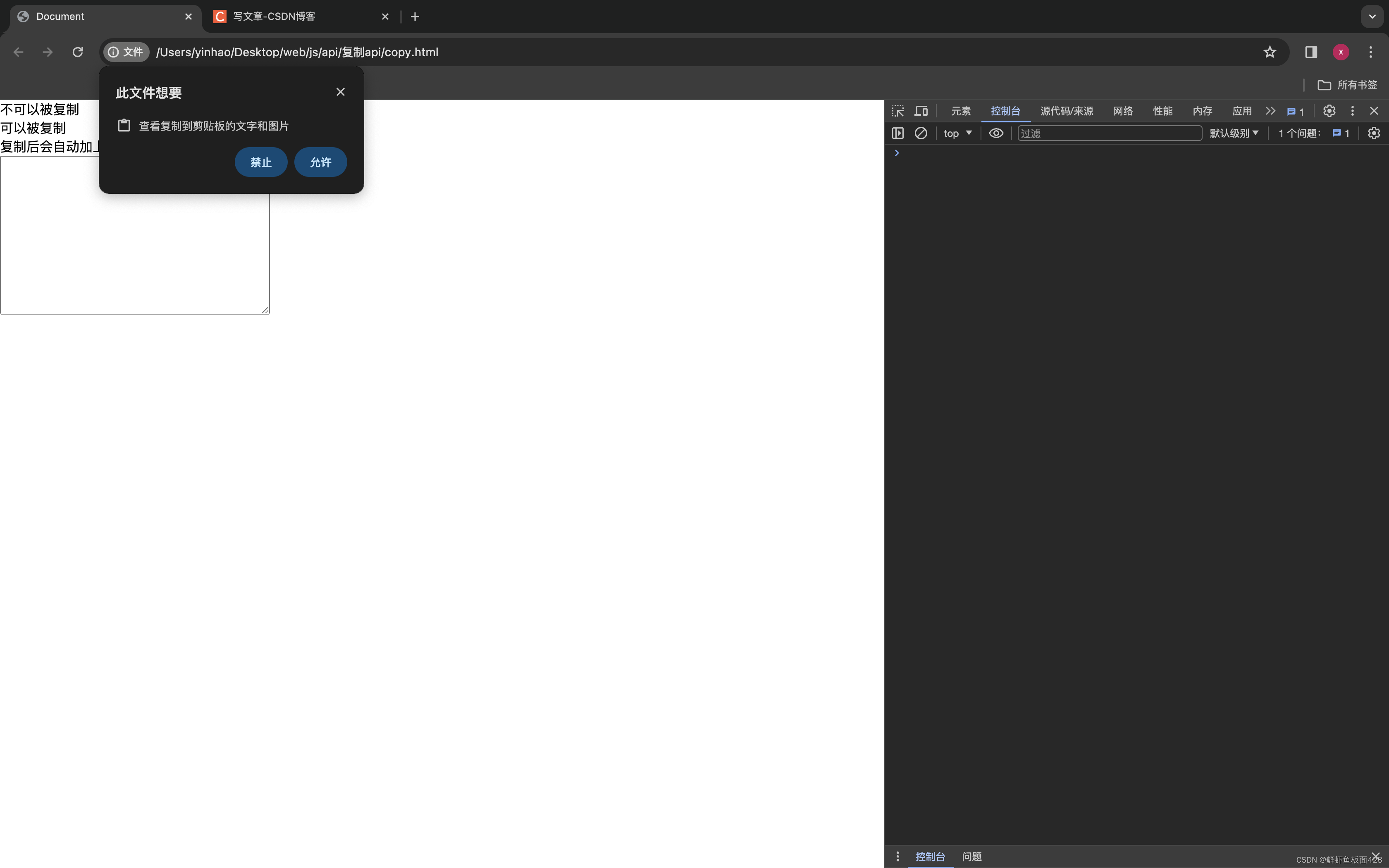The height and width of the screenshot is (868, 1389).
Task: Click the browser forward arrow
Action: [x=48, y=52]
